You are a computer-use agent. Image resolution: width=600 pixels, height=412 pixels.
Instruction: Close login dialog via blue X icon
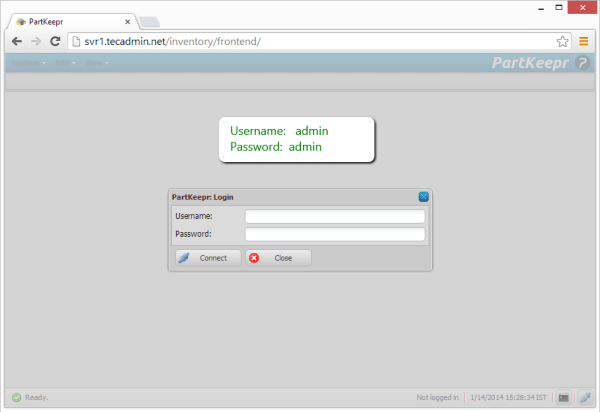pyautogui.click(x=423, y=197)
